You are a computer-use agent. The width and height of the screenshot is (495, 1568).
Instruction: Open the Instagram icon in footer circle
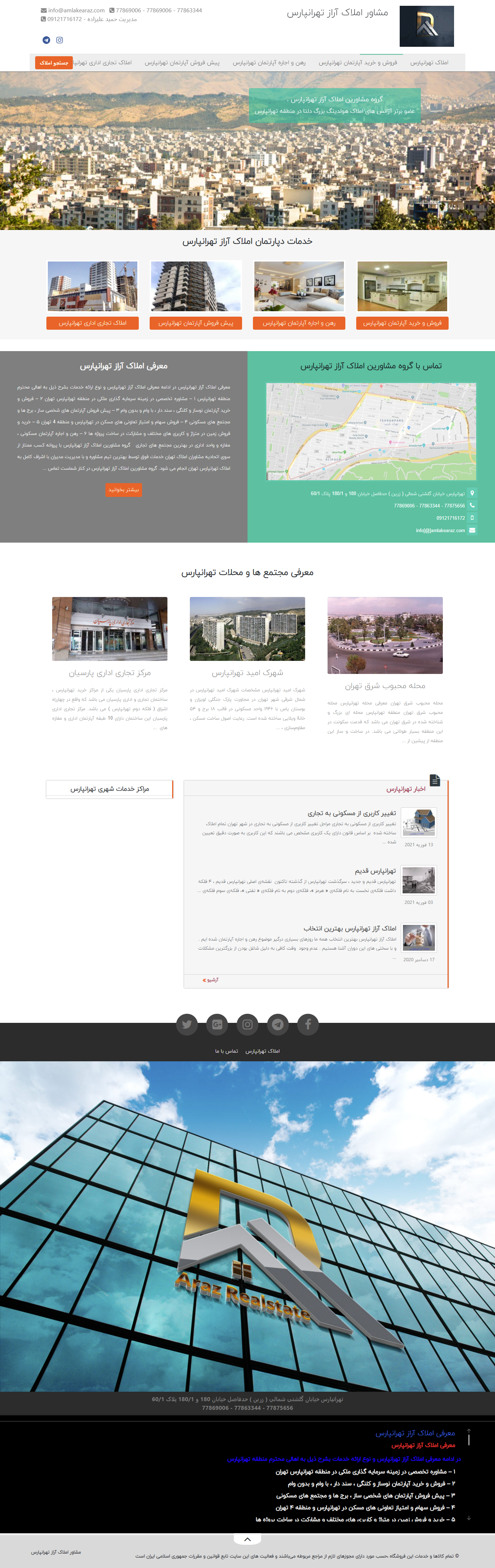247,1024
